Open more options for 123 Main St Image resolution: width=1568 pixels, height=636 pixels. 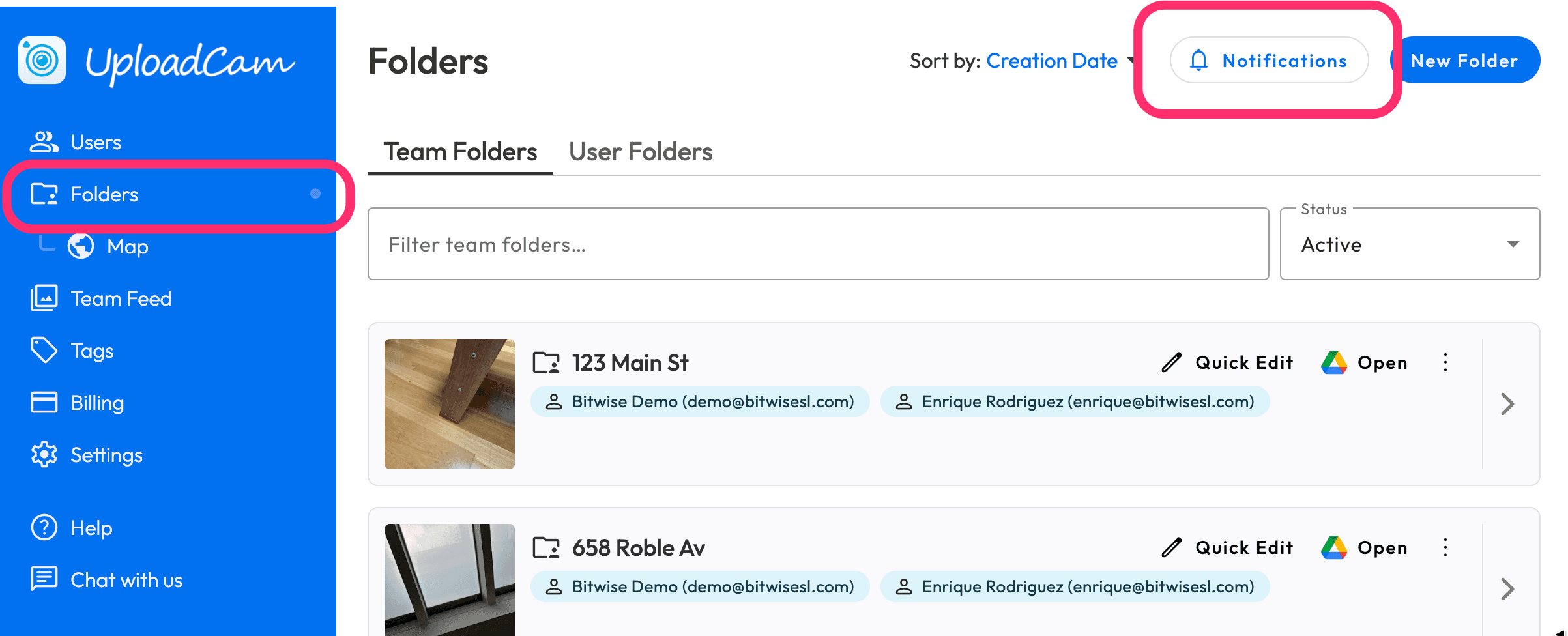pyautogui.click(x=1445, y=362)
